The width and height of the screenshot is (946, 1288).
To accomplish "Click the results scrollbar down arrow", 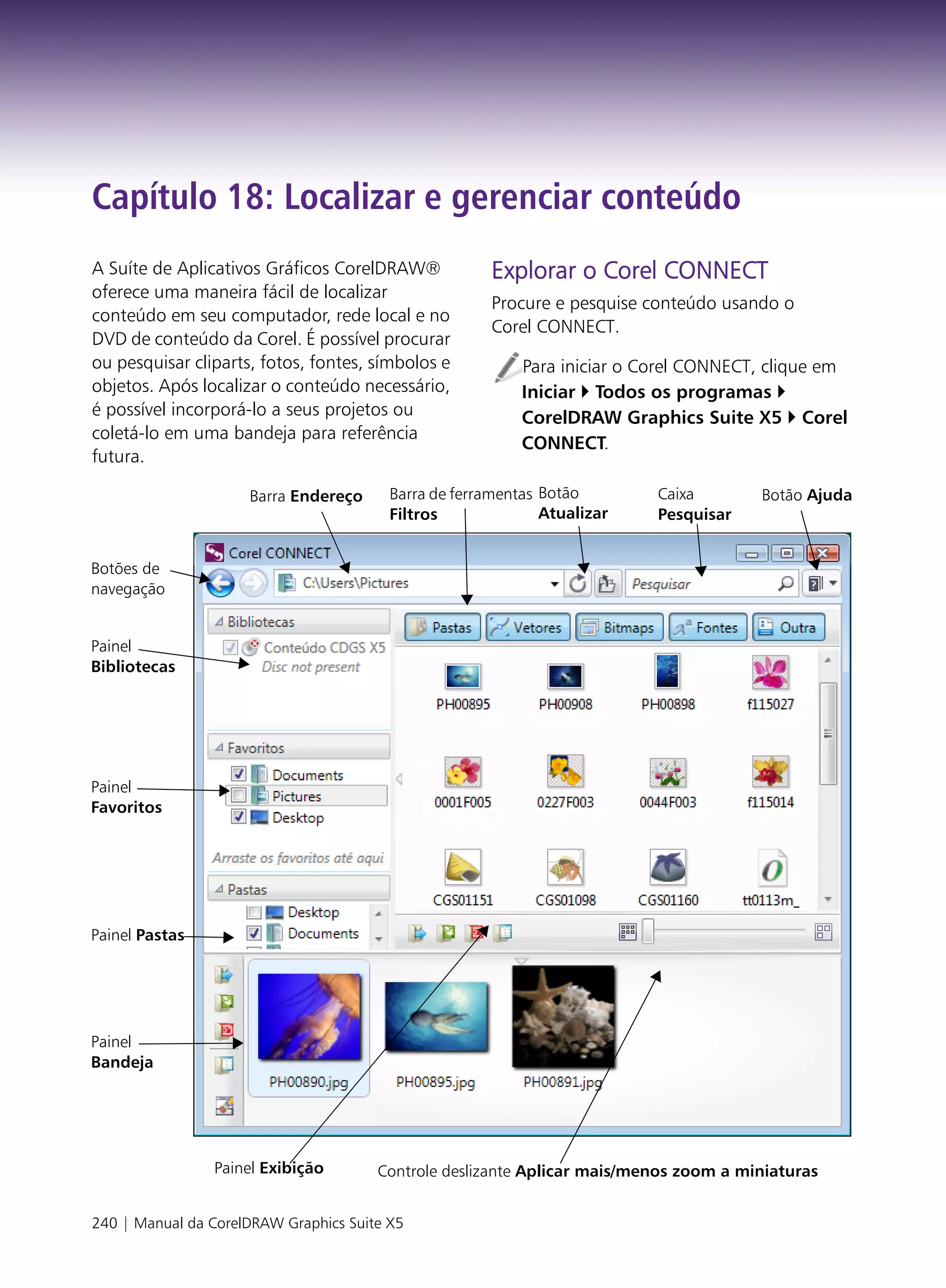I will click(828, 899).
